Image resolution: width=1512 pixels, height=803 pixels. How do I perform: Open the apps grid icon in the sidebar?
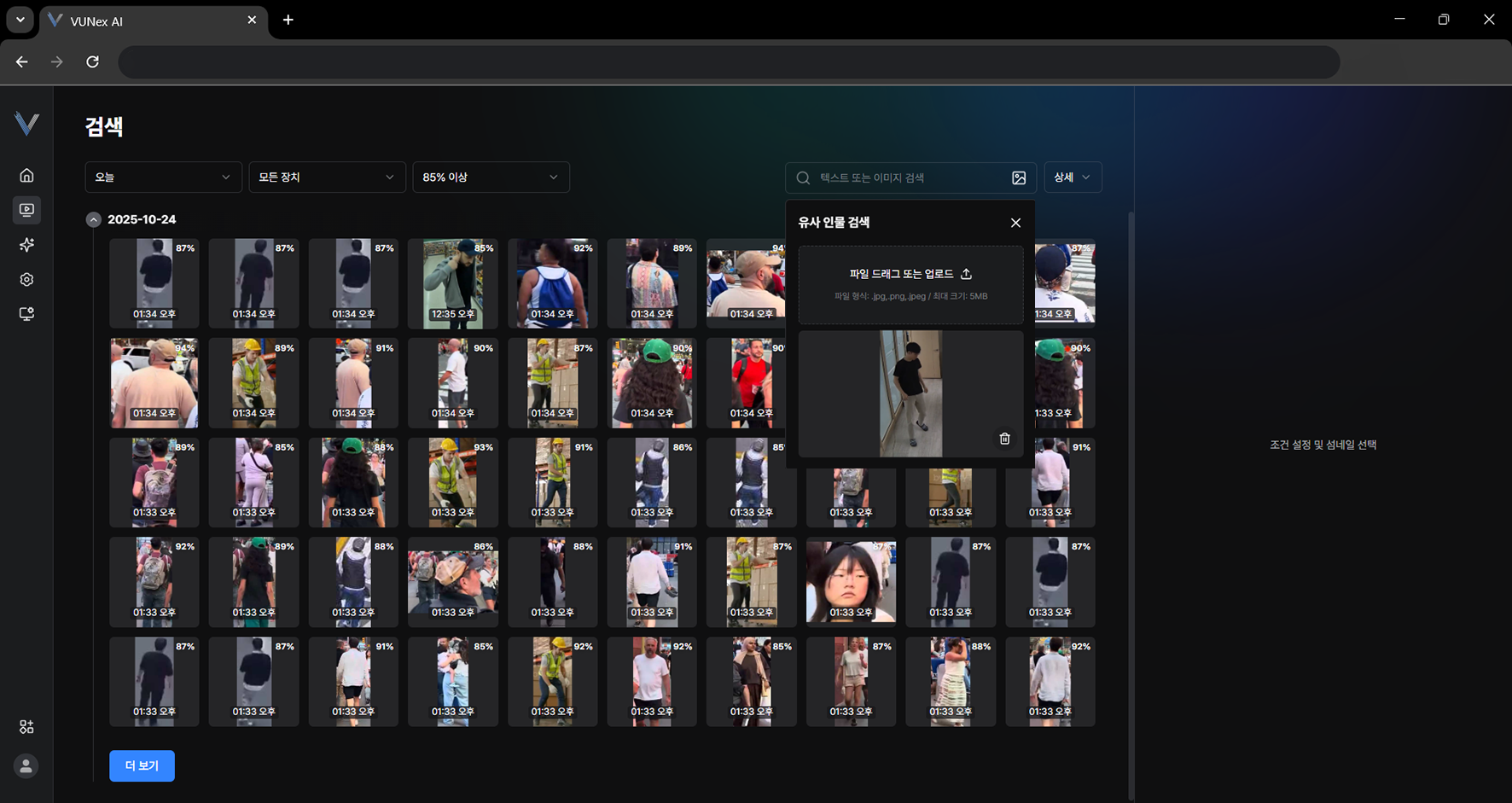coord(26,727)
